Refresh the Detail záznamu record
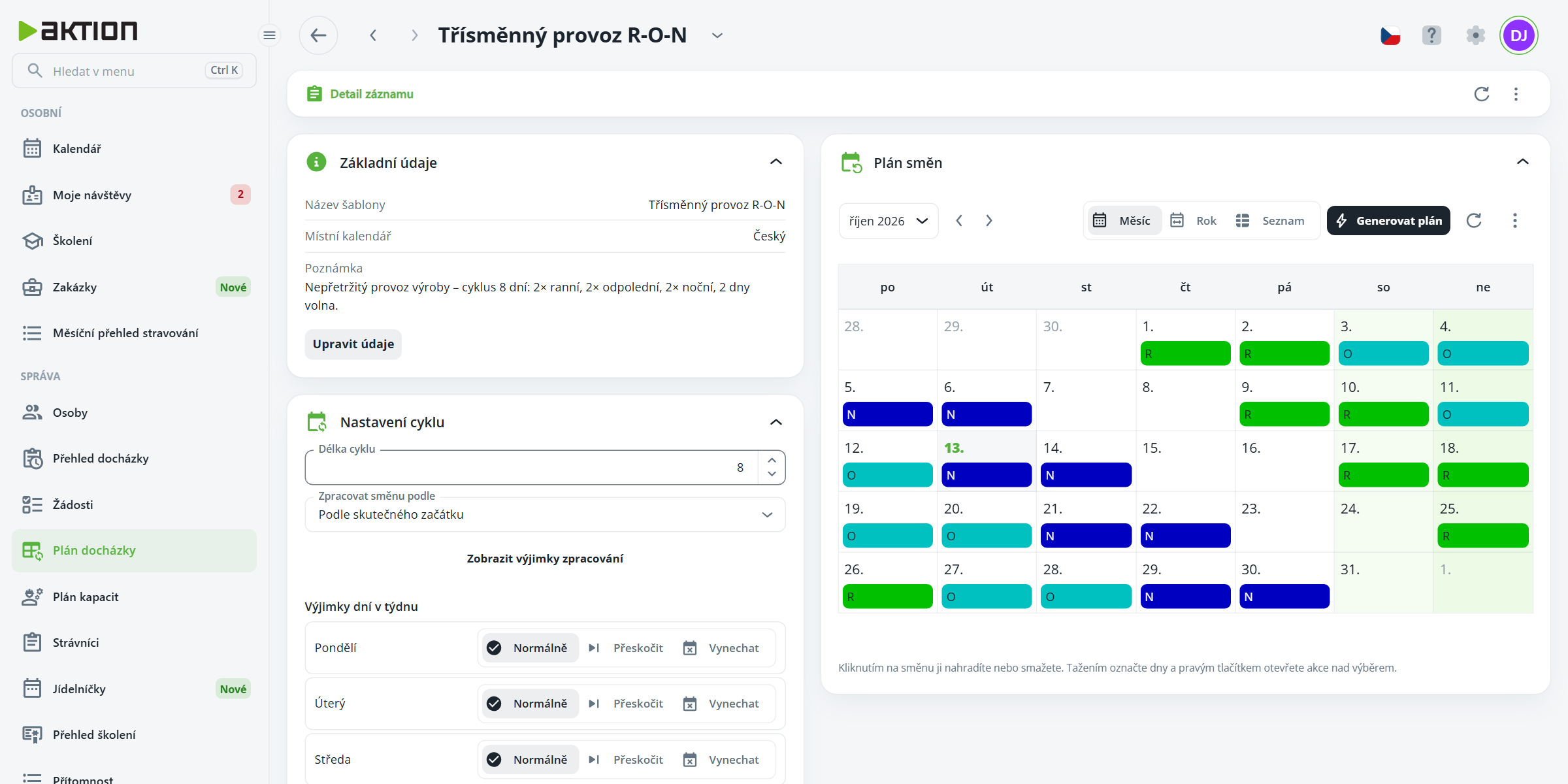Screen dimensions: 1568x784 tap(1482, 94)
